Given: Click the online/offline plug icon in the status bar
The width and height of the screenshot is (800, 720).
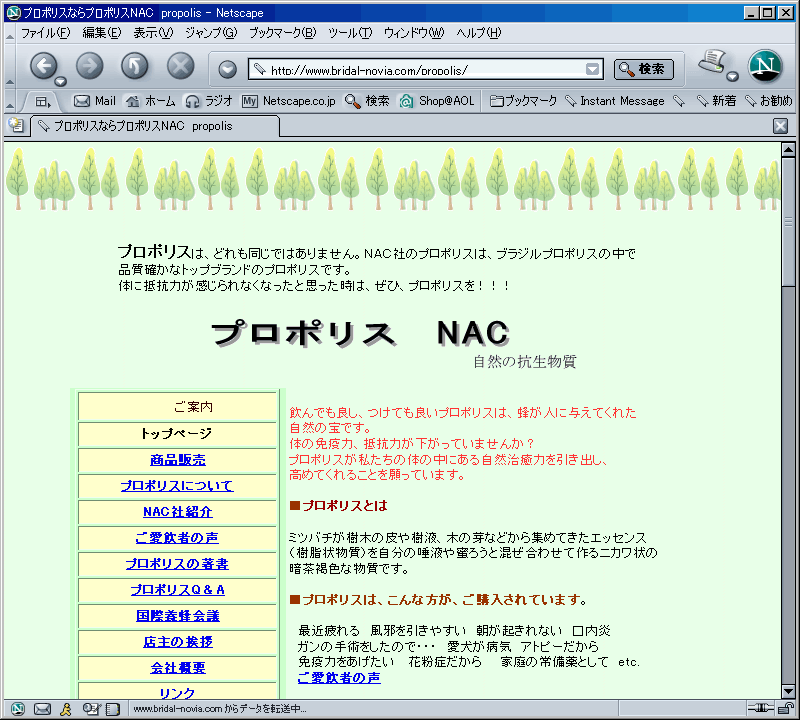Looking at the screenshot, I should coord(760,708).
